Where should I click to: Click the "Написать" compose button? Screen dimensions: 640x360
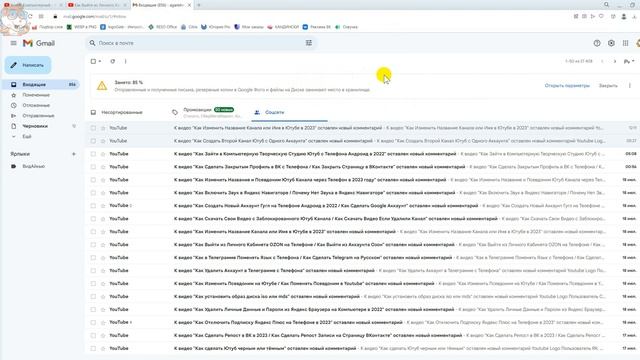(x=28, y=65)
